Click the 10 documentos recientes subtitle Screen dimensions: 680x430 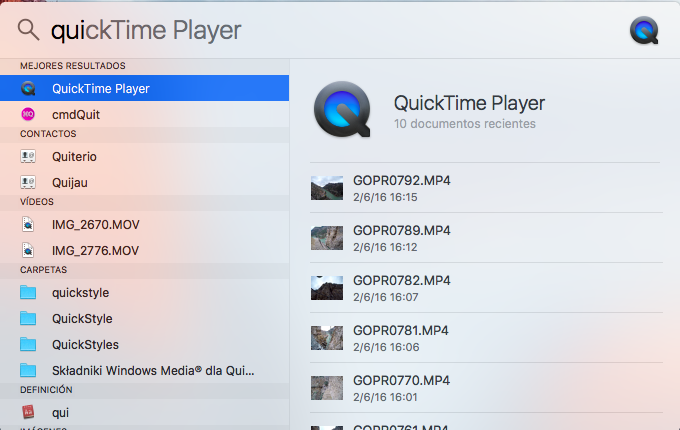(x=464, y=124)
